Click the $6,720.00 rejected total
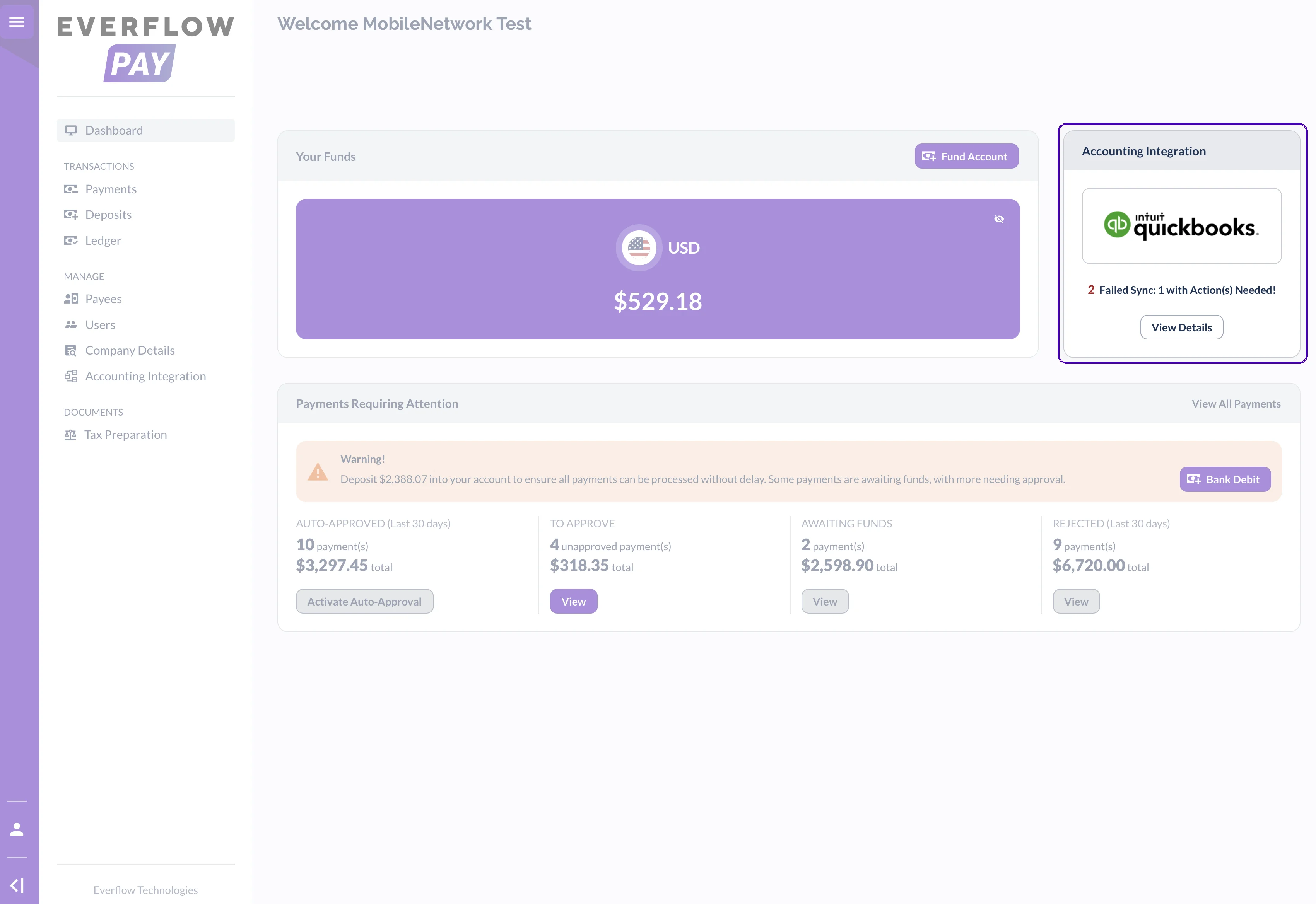The image size is (1316, 904). [1089, 565]
